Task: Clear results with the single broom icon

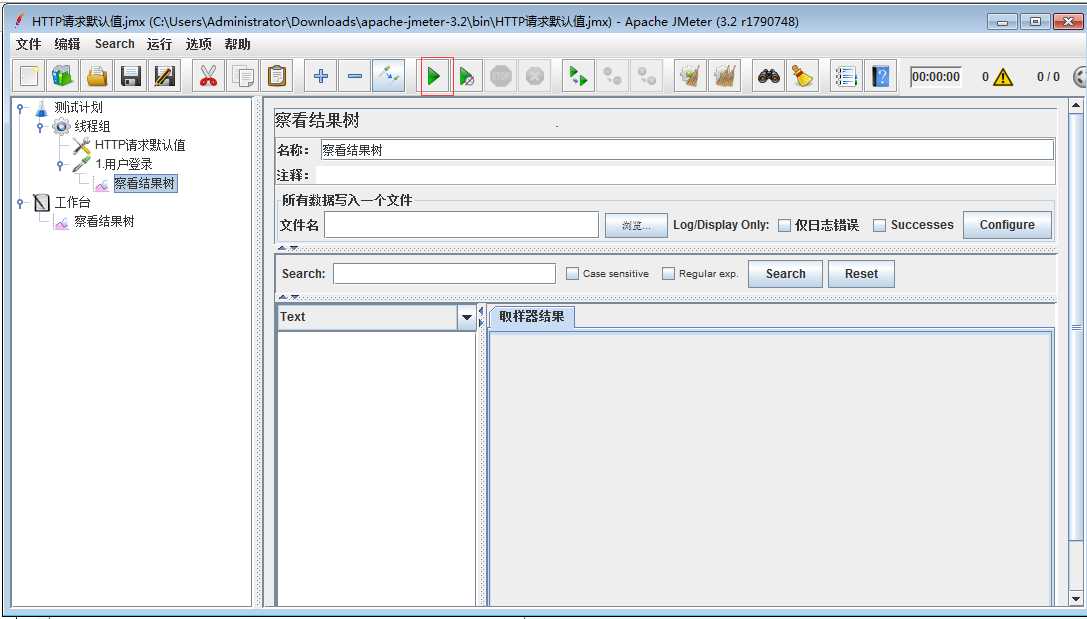Action: click(690, 76)
